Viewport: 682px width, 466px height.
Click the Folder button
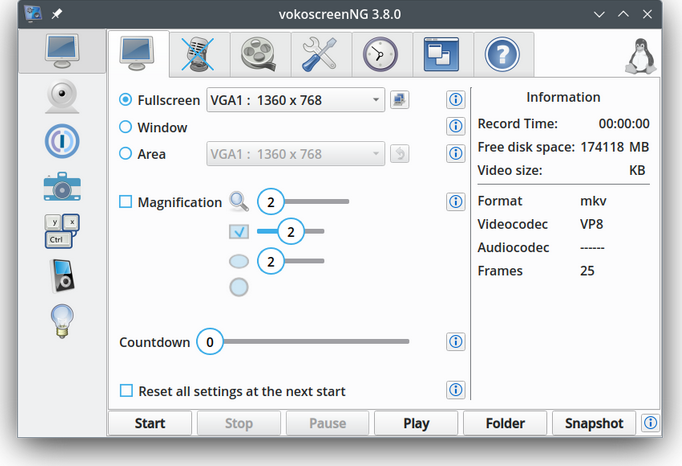coord(505,423)
